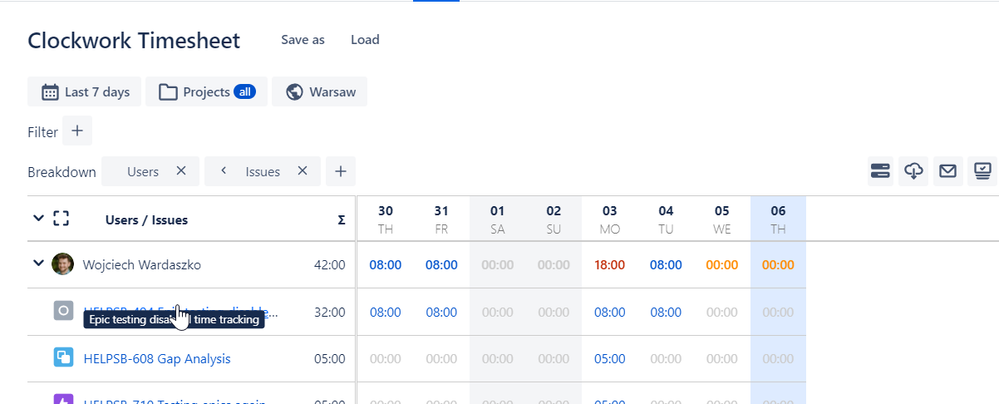Remove the Issues breakdown chip
Viewport: 999px width, 404px height.
click(x=303, y=171)
